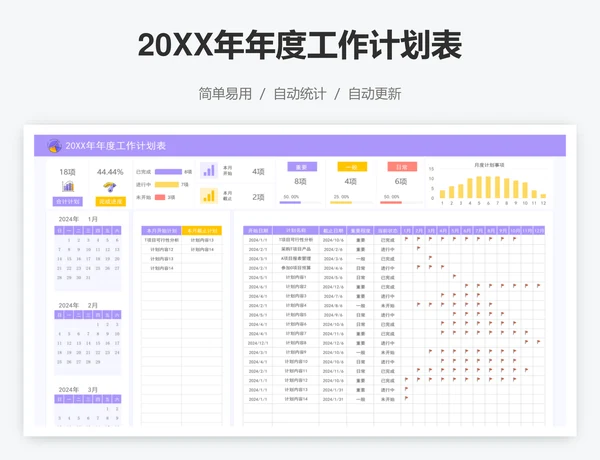Click the 当前状态 column header

point(387,231)
